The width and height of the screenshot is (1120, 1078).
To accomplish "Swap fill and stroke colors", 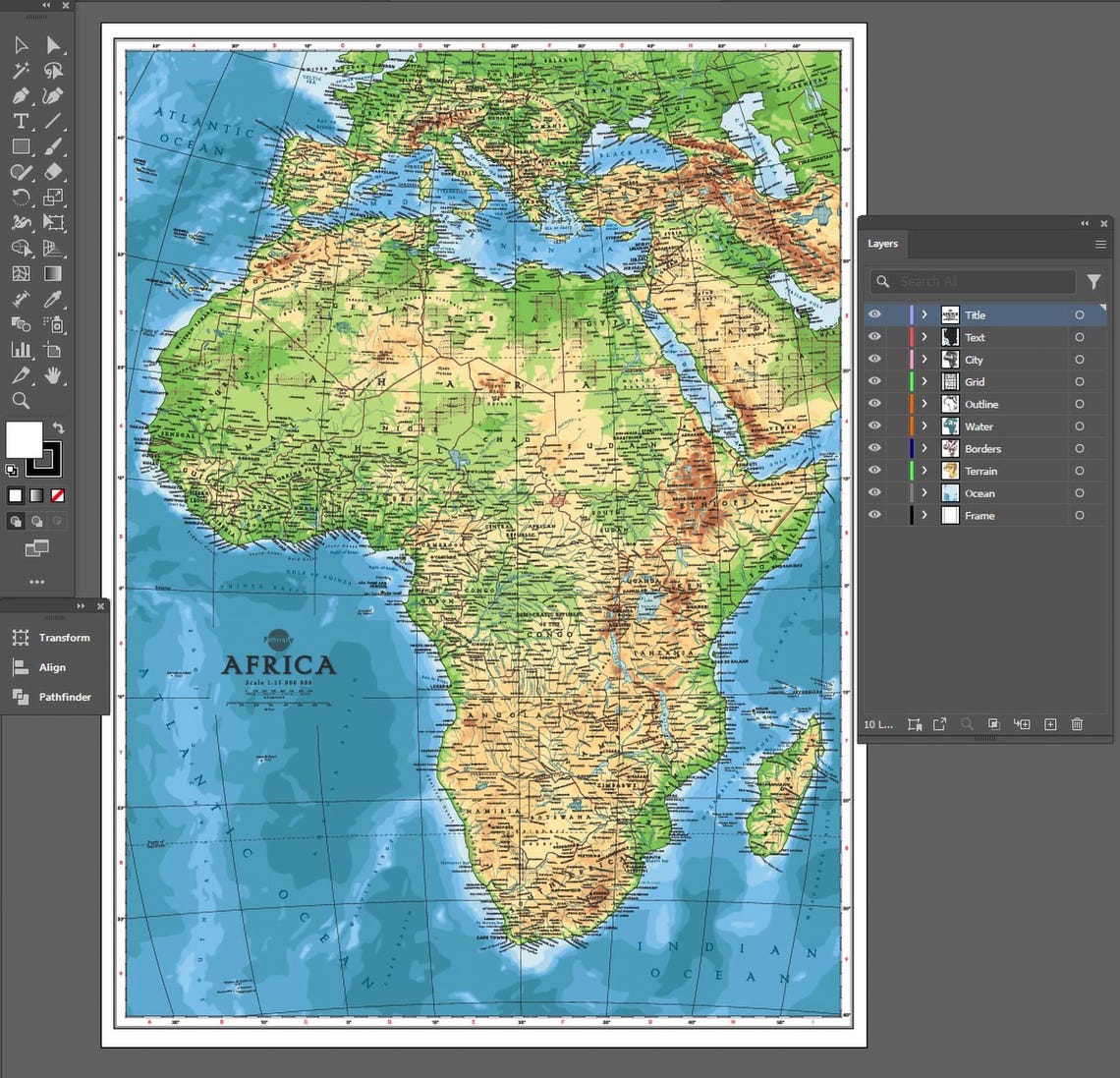I will coord(59,427).
